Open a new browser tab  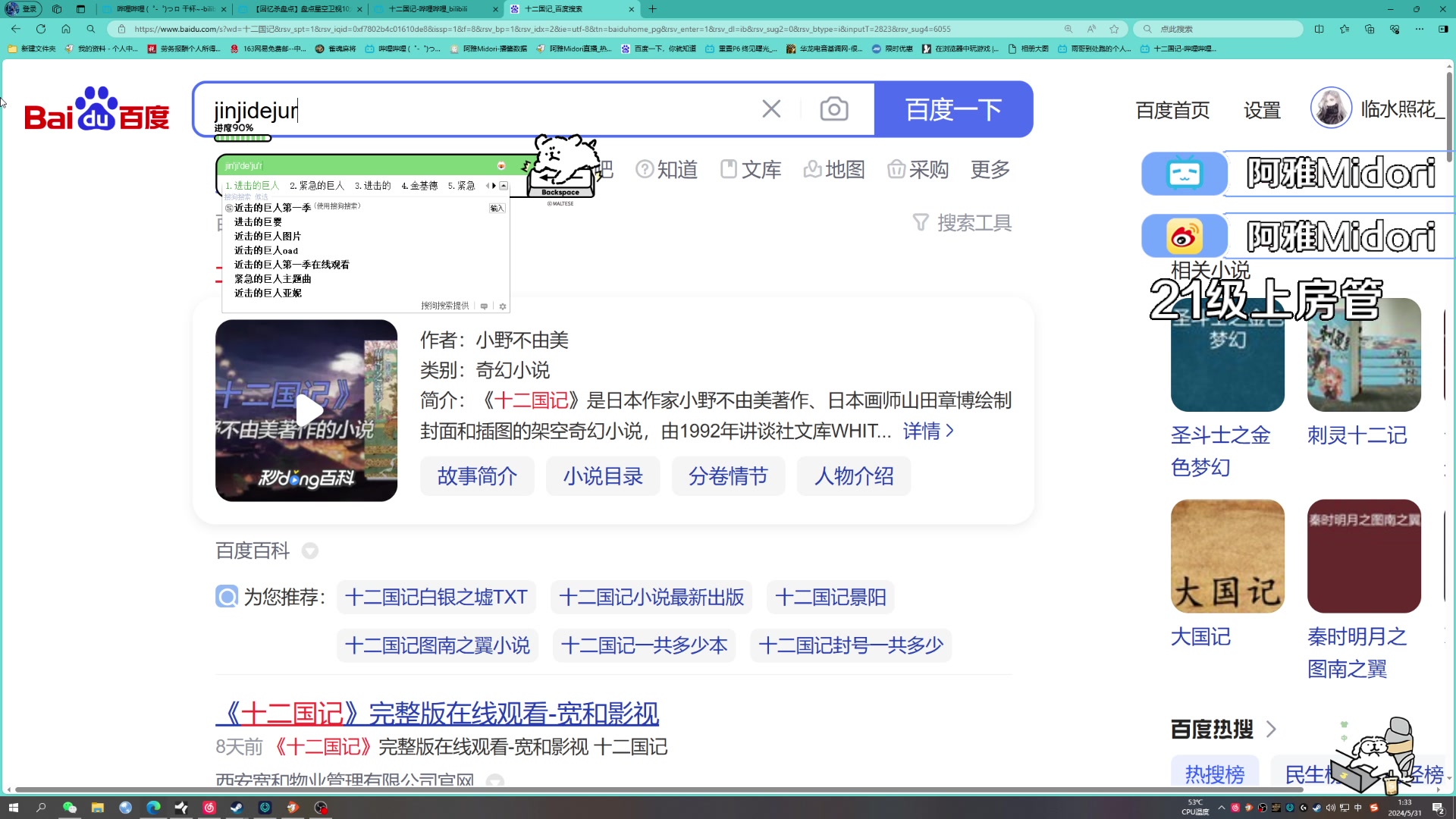tap(653, 9)
